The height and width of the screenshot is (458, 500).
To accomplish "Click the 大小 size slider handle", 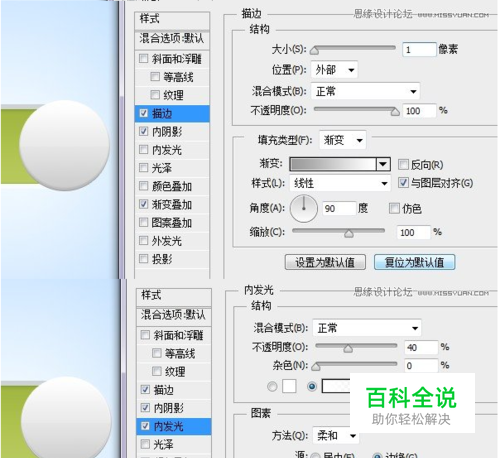I will click(x=315, y=51).
